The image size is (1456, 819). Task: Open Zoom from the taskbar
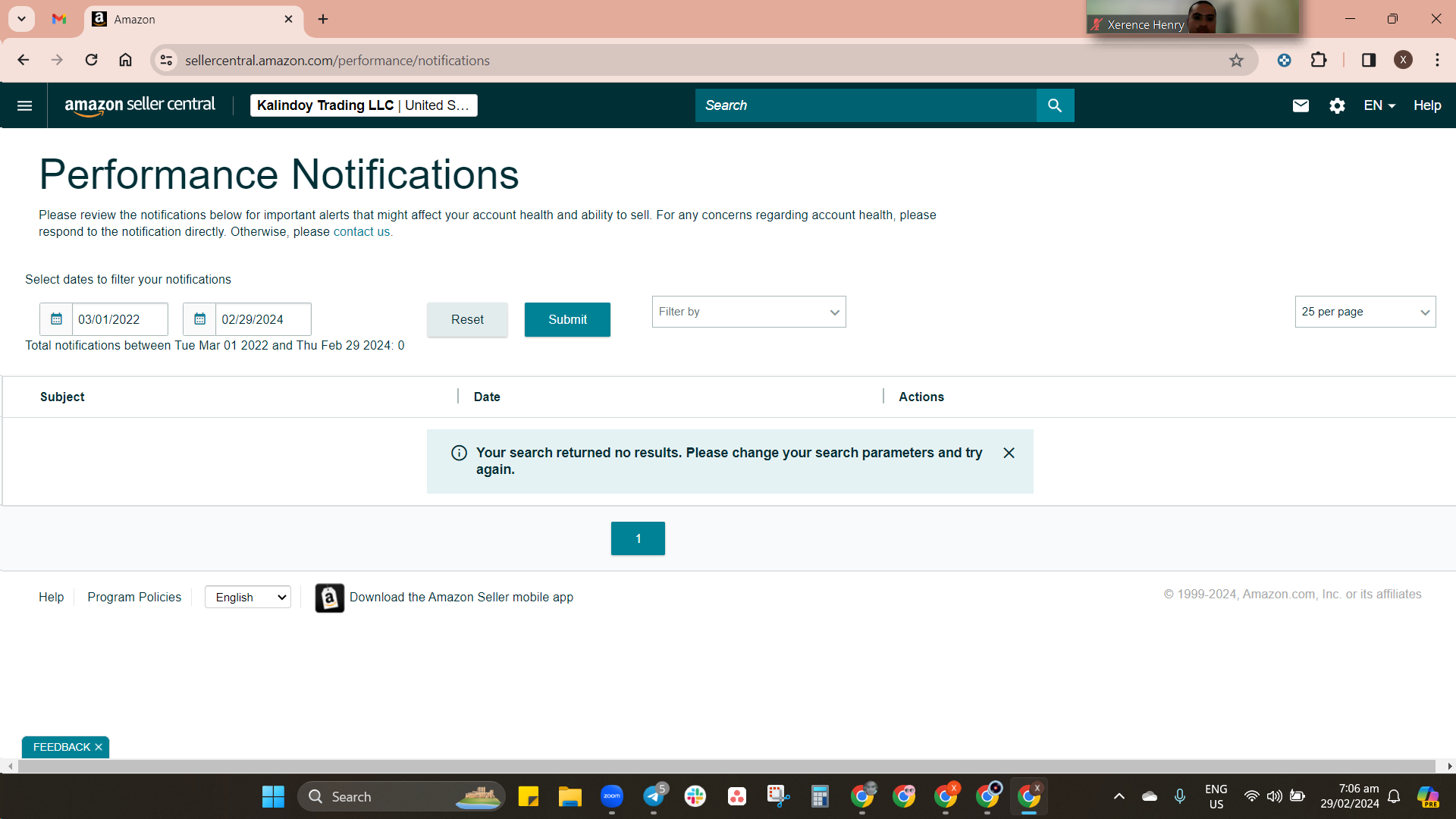[611, 797]
